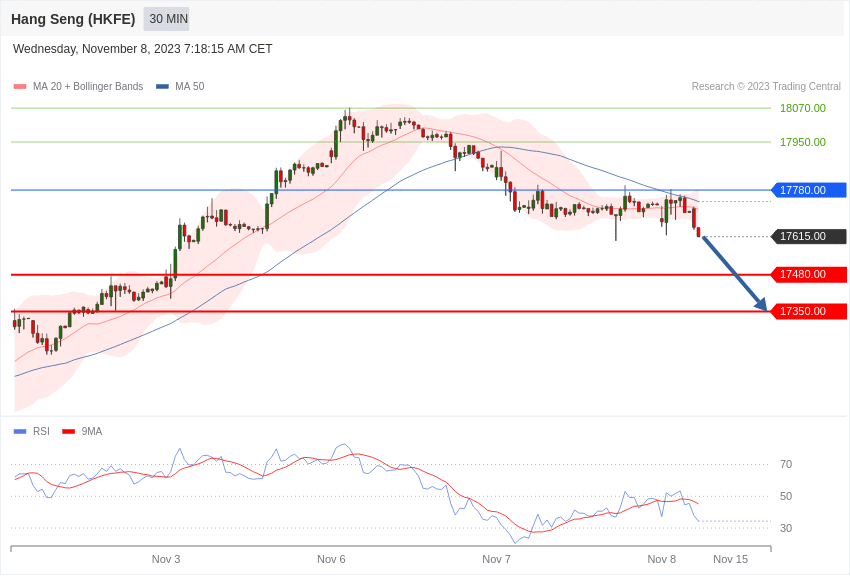Click the MA 50 legend swatch
850x576 pixels.
[162, 87]
